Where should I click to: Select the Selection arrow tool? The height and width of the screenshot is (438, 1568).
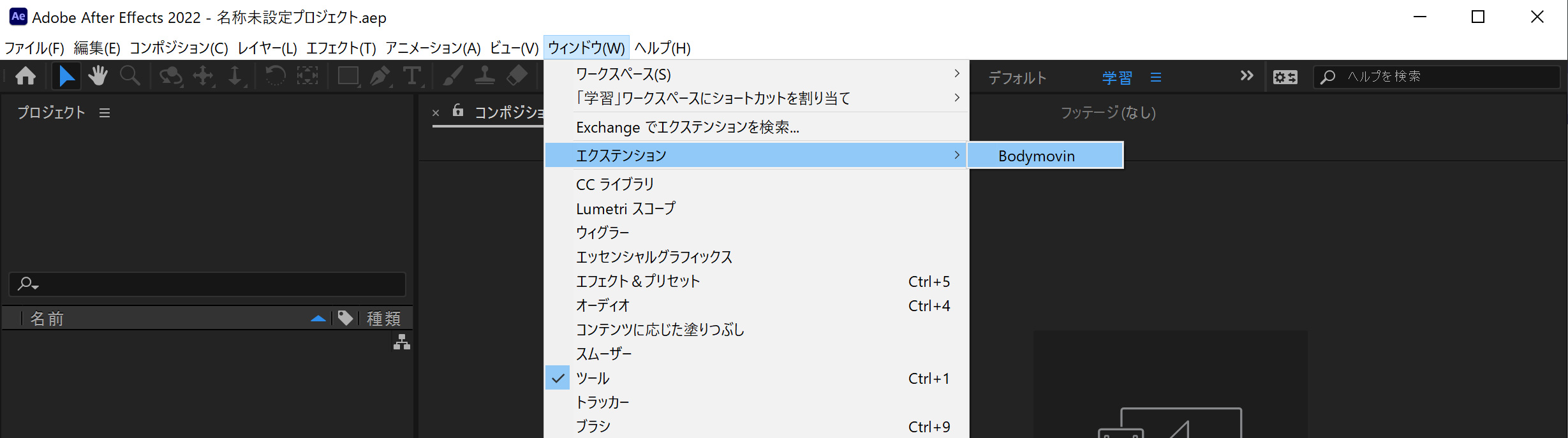tap(66, 77)
